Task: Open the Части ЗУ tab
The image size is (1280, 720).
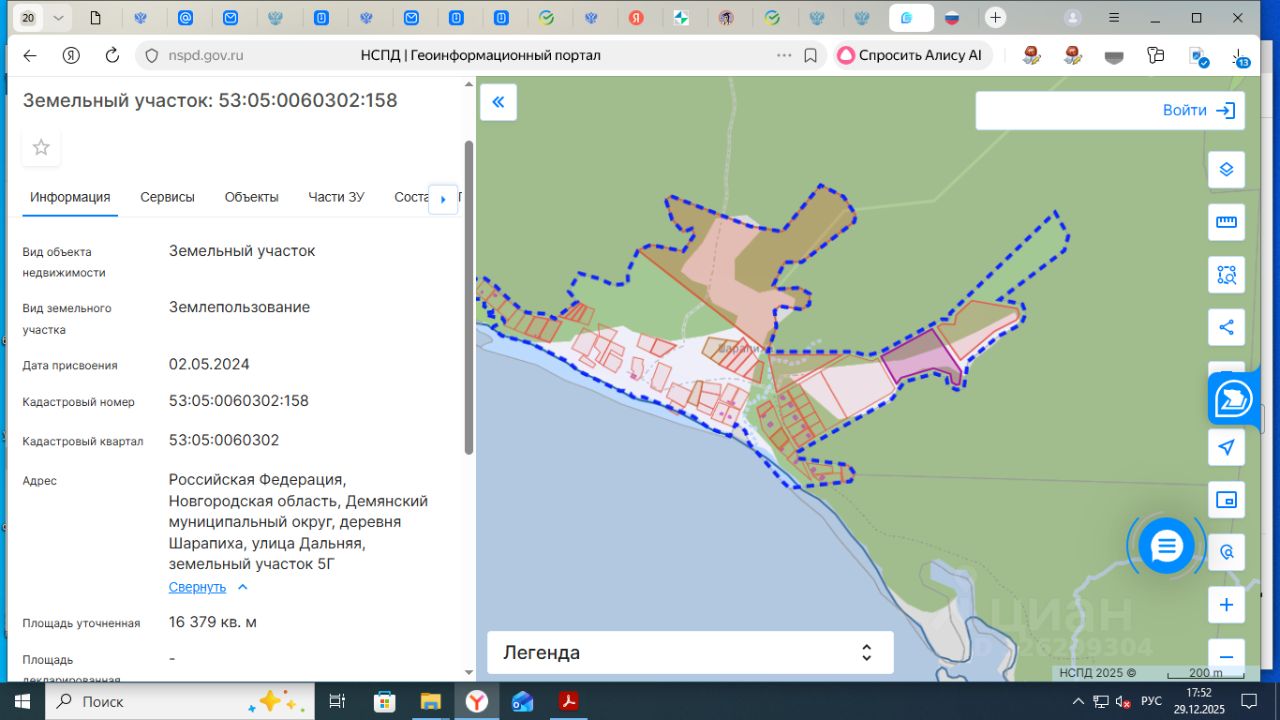Action: pos(336,197)
